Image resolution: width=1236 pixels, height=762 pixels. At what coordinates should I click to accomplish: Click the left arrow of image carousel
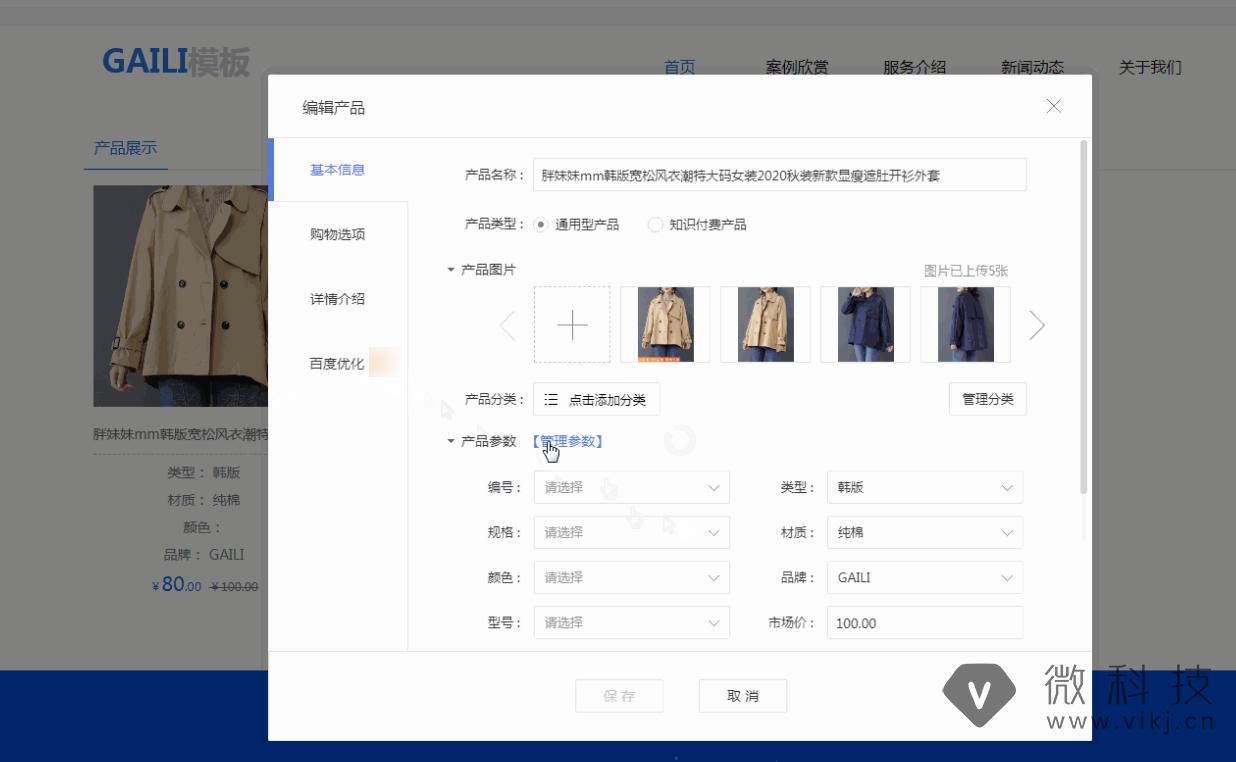pyautogui.click(x=508, y=325)
